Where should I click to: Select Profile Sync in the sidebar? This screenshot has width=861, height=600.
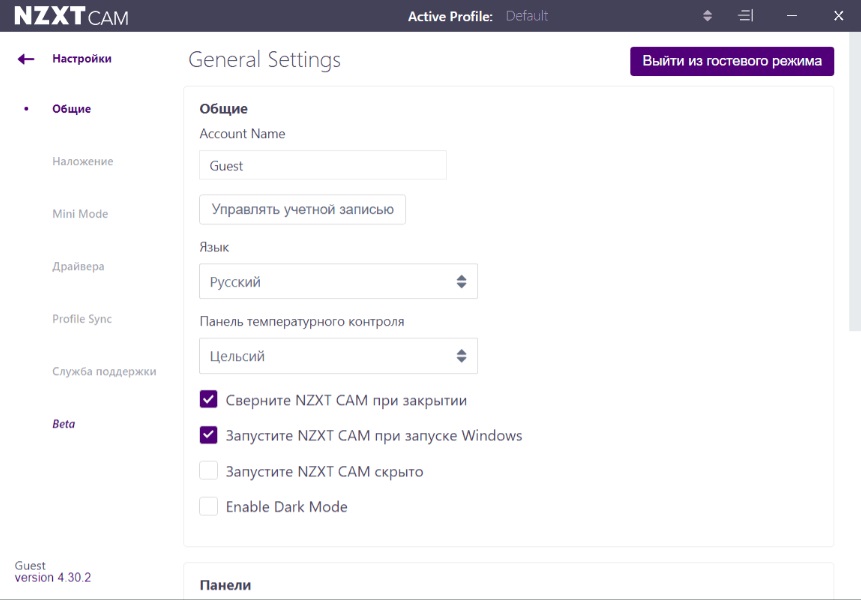[82, 319]
